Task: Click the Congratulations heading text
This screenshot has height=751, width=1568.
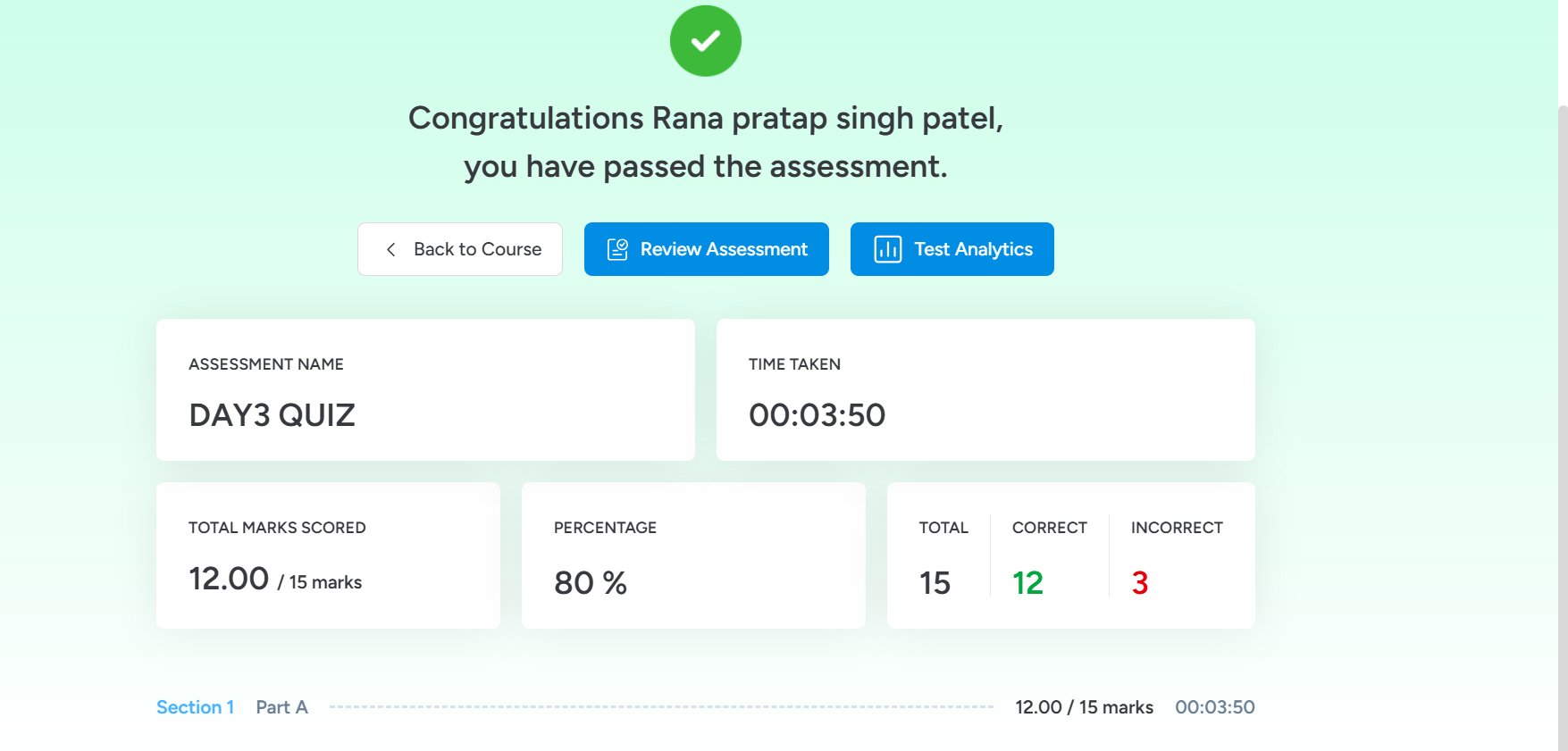Action: tap(705, 119)
